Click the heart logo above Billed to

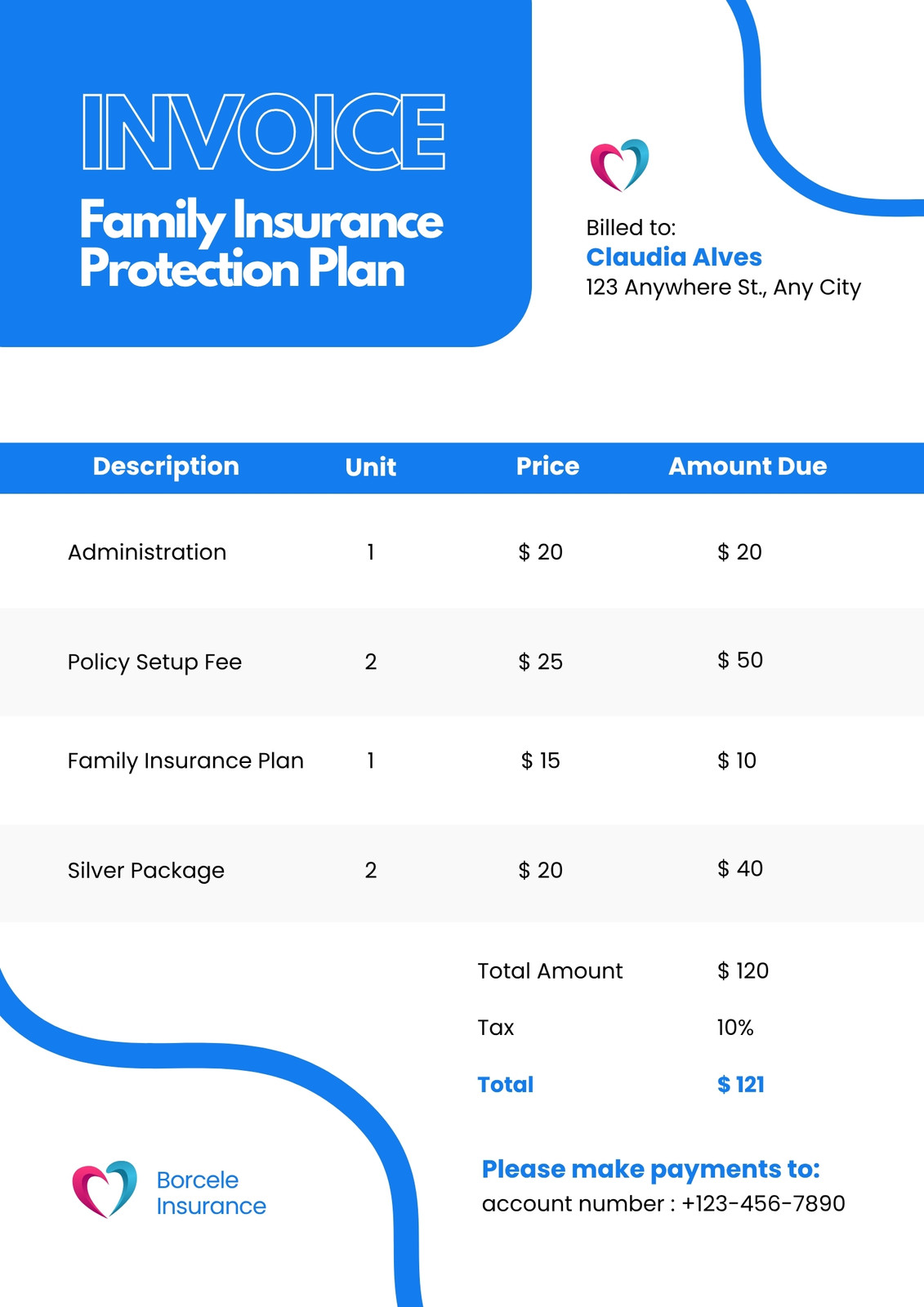pyautogui.click(x=619, y=165)
